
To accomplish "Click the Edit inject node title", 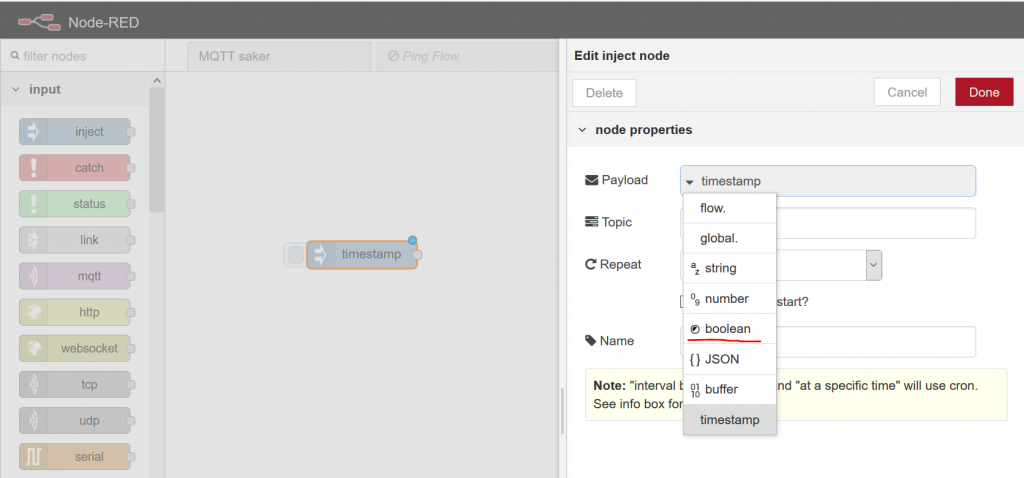I will click(x=622, y=56).
